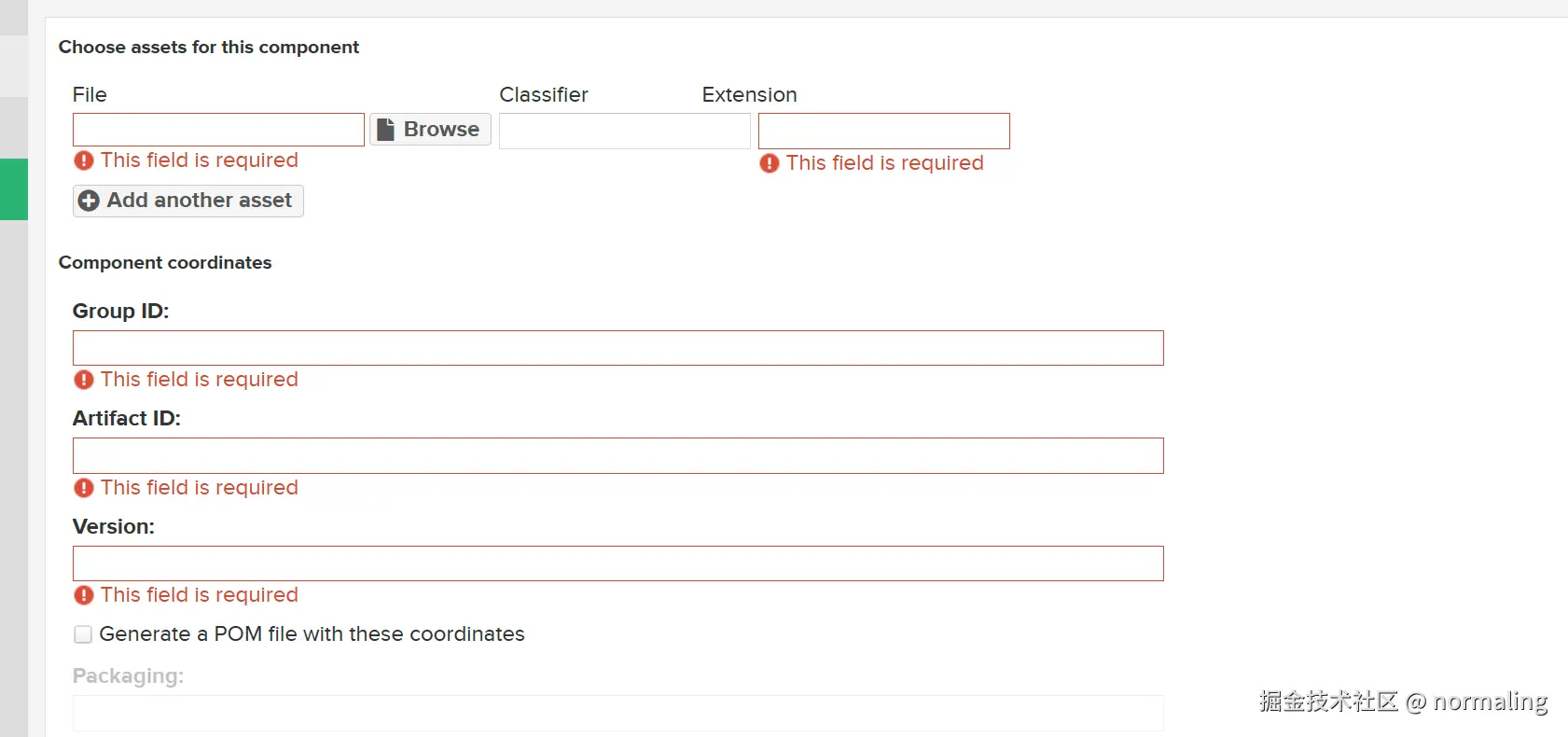Focus the File path input box
Screen dimensions: 1568x737
click(x=218, y=130)
